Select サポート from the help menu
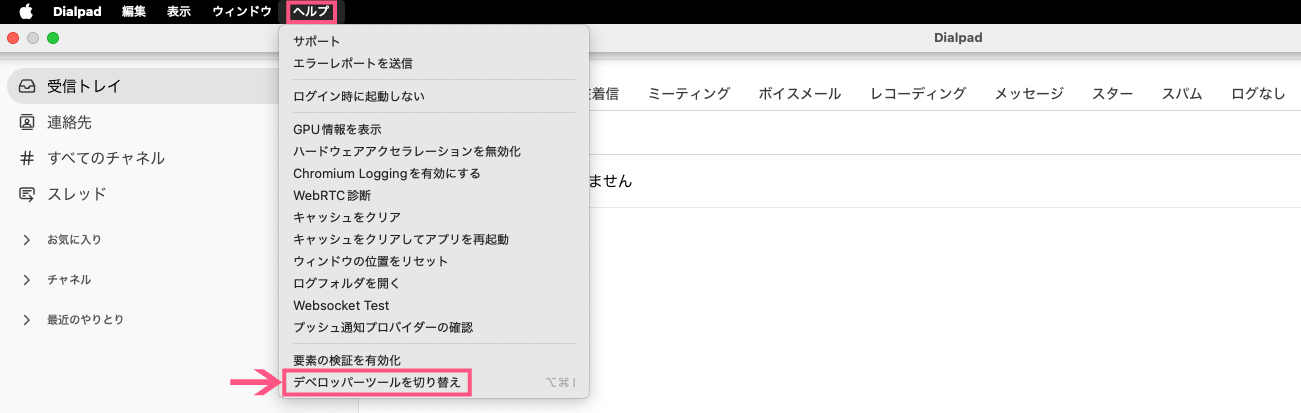1301x413 pixels. pos(434,42)
